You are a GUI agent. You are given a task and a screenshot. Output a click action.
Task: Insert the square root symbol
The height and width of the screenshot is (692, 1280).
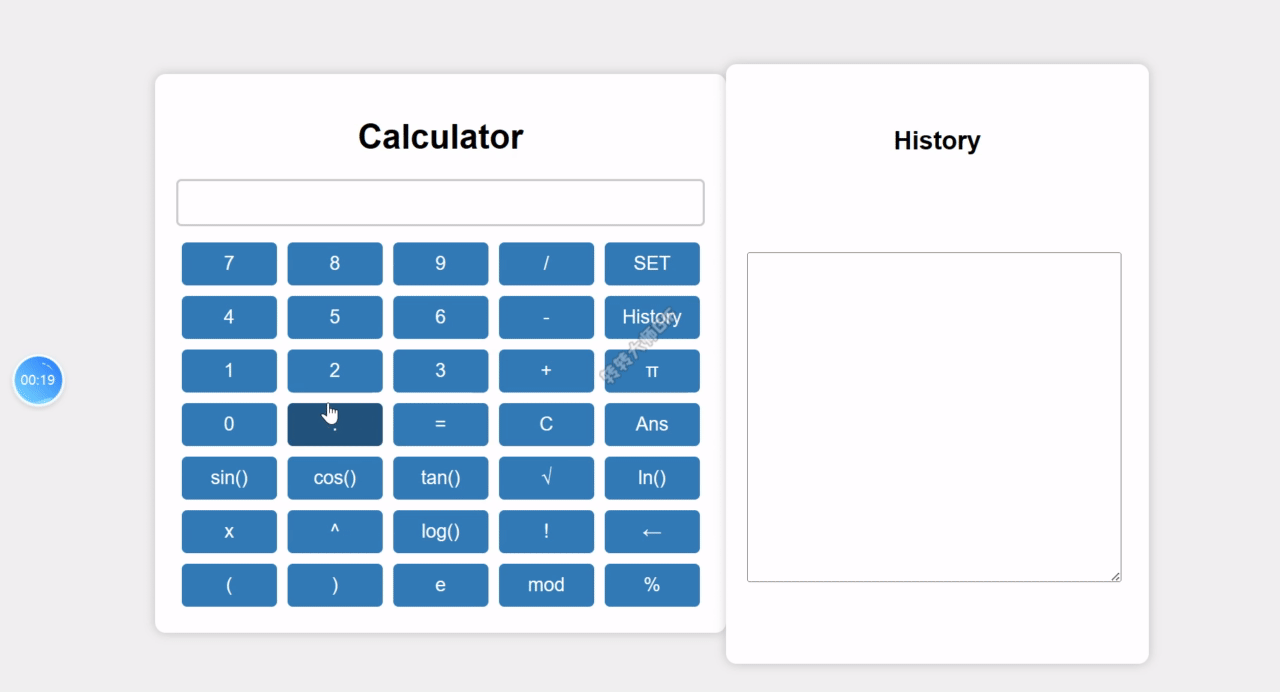point(546,478)
